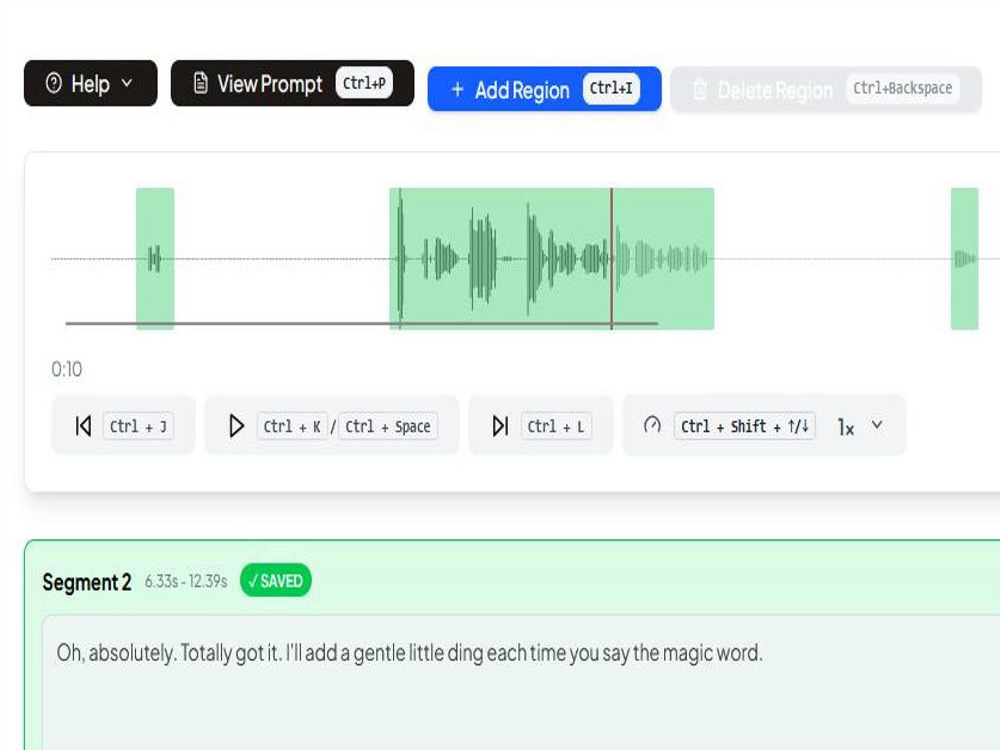The width and height of the screenshot is (1000, 750).
Task: Select the green region at right edge
Action: 964,258
